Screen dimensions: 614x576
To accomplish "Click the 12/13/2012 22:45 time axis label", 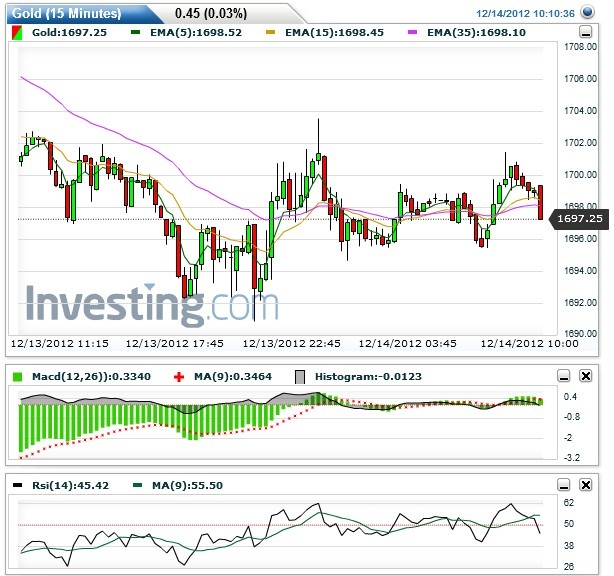I will click(x=292, y=344).
